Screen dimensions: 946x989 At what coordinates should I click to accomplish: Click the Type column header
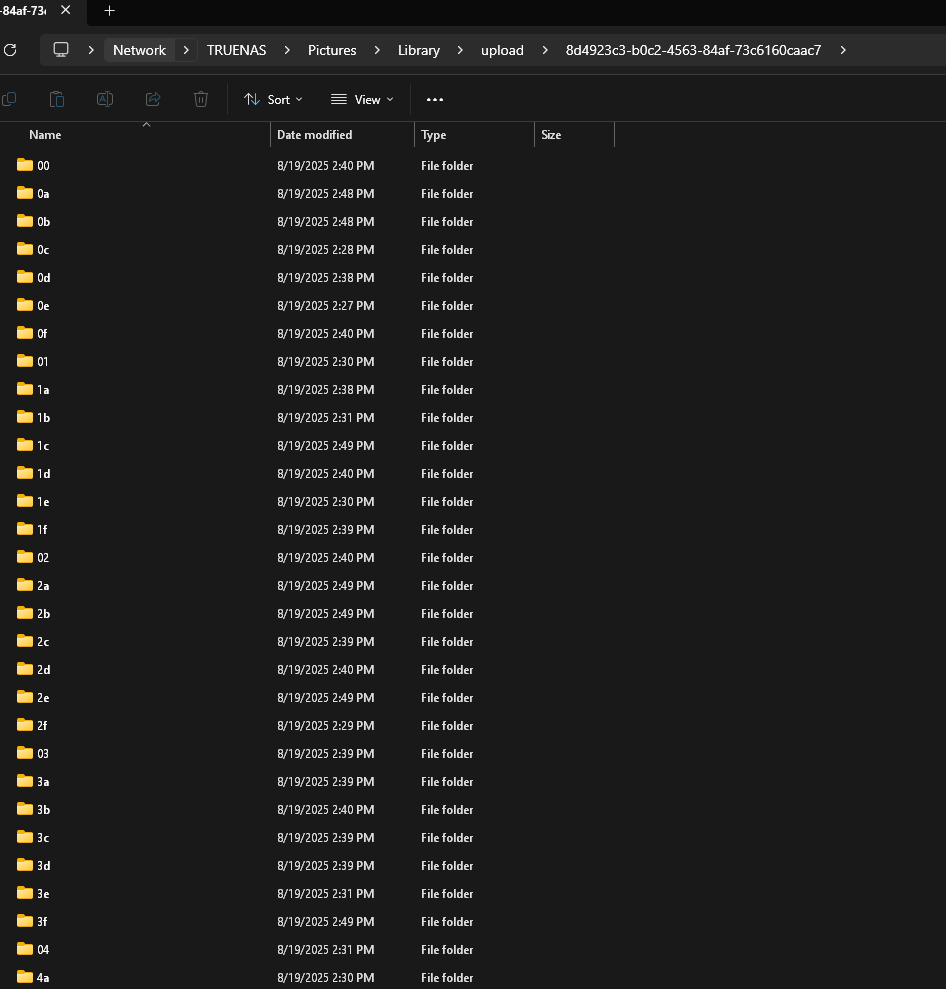pyautogui.click(x=433, y=135)
